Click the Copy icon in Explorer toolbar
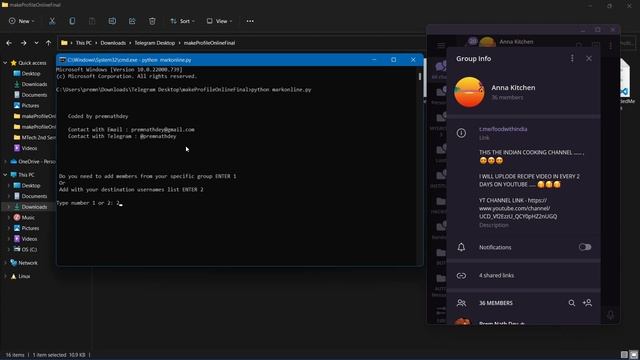The width and height of the screenshot is (640, 360). 72,21
